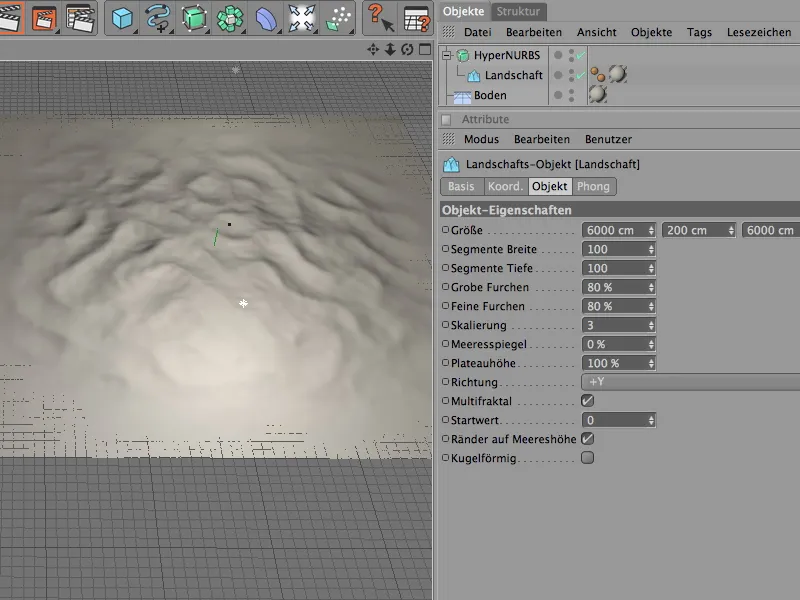This screenshot has width=800, height=600.
Task: Click the particle emitter toolbar icon
Action: click(338, 18)
